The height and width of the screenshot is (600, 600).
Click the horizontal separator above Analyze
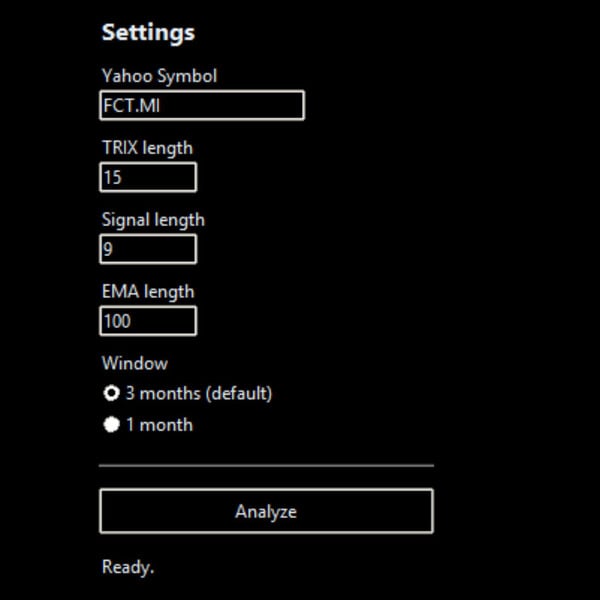click(x=266, y=465)
